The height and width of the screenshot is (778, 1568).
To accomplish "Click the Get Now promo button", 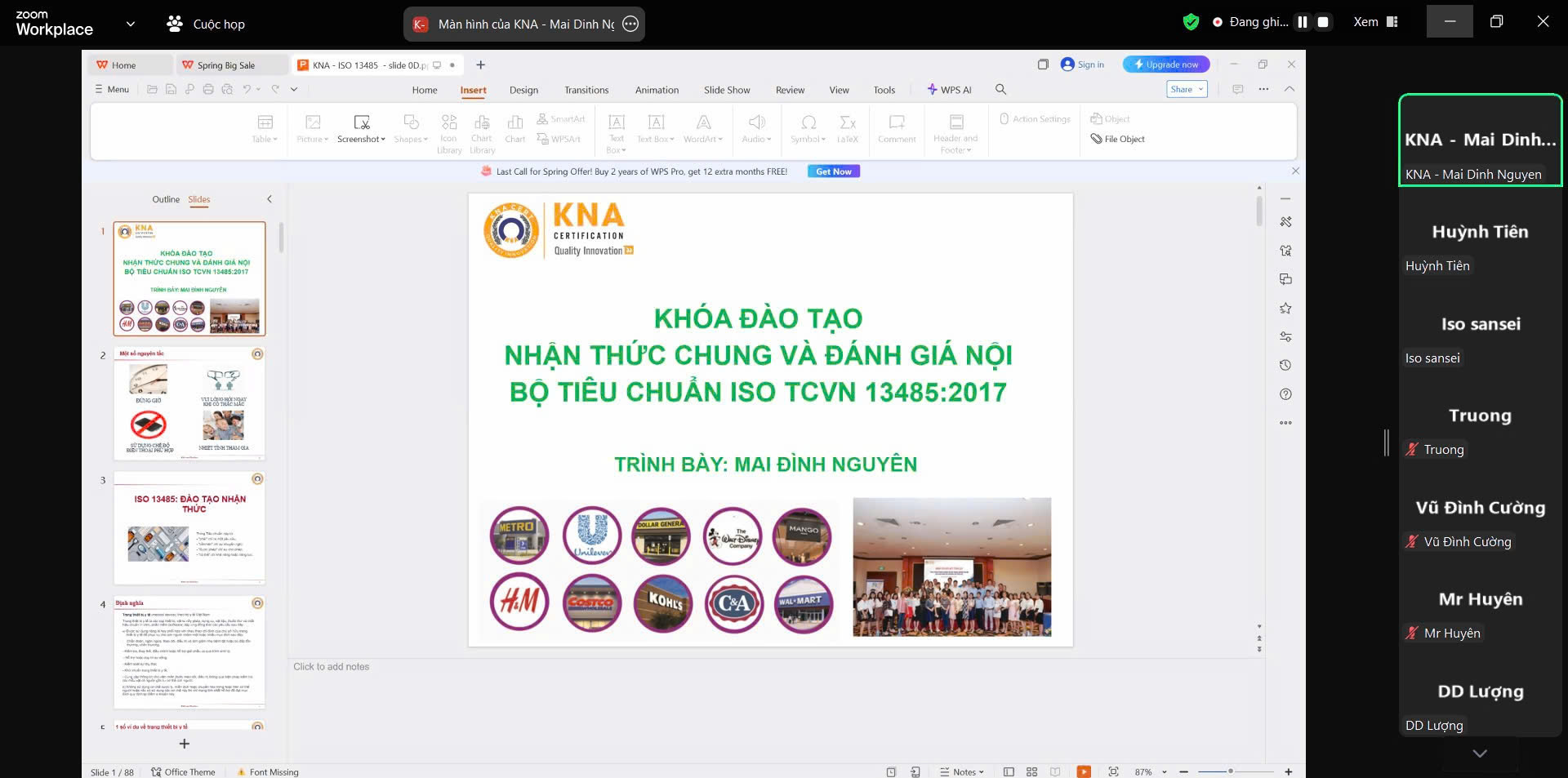I will tap(834, 171).
